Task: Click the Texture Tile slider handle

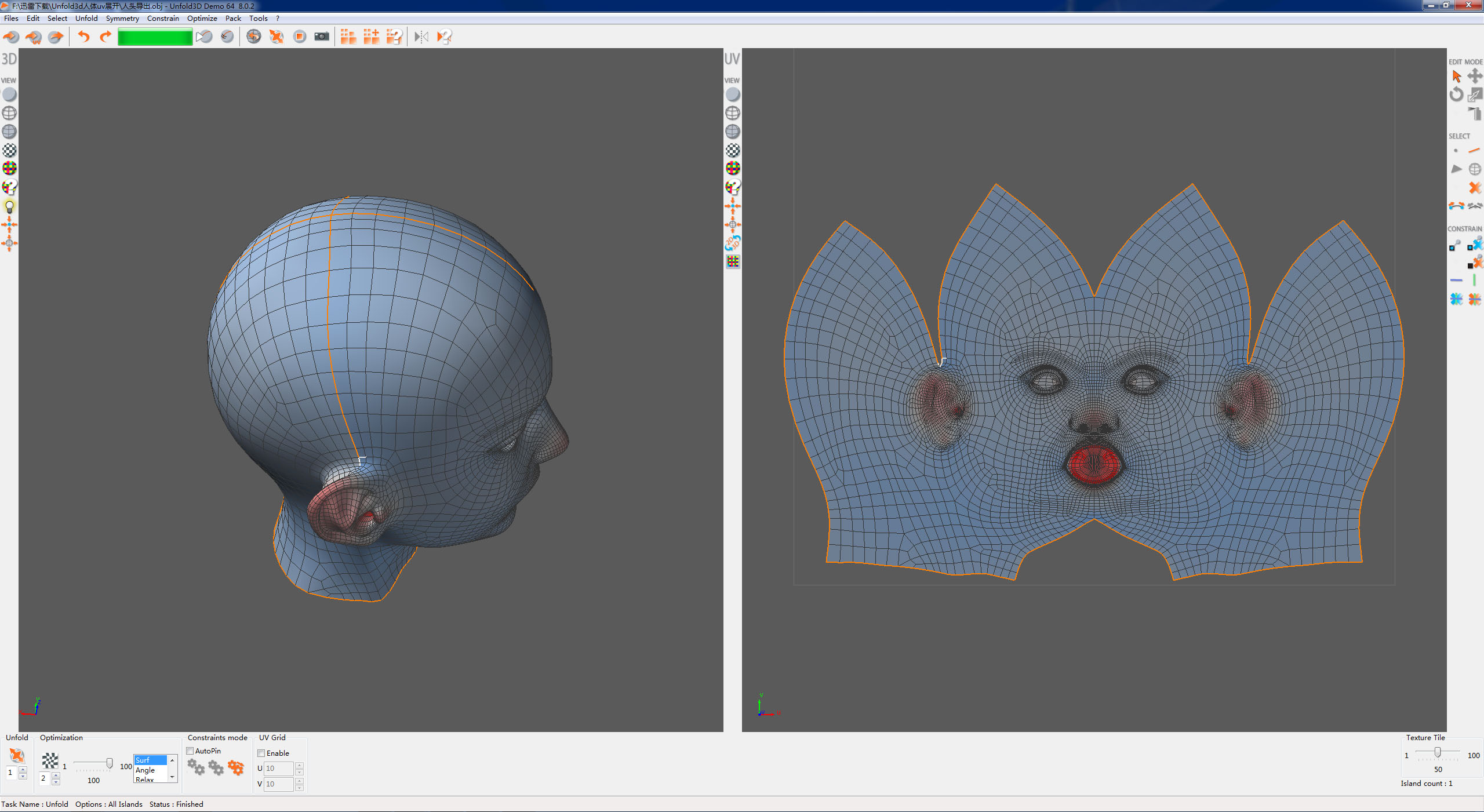Action: [1438, 753]
